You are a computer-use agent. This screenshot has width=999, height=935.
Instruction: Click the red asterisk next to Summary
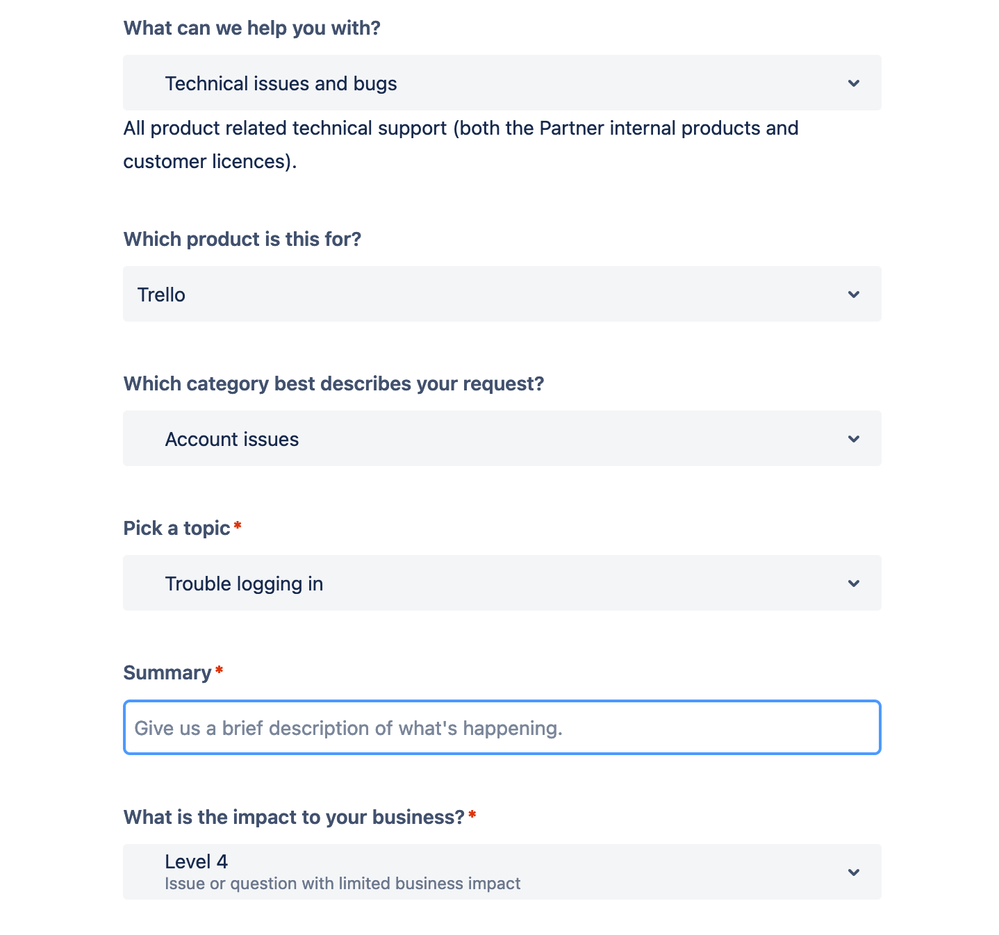219,670
